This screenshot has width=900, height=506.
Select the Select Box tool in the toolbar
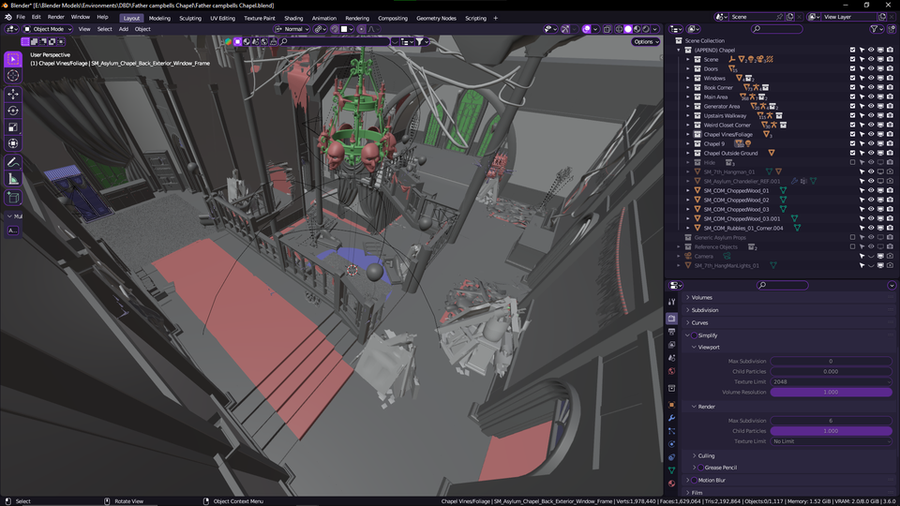click(13, 59)
